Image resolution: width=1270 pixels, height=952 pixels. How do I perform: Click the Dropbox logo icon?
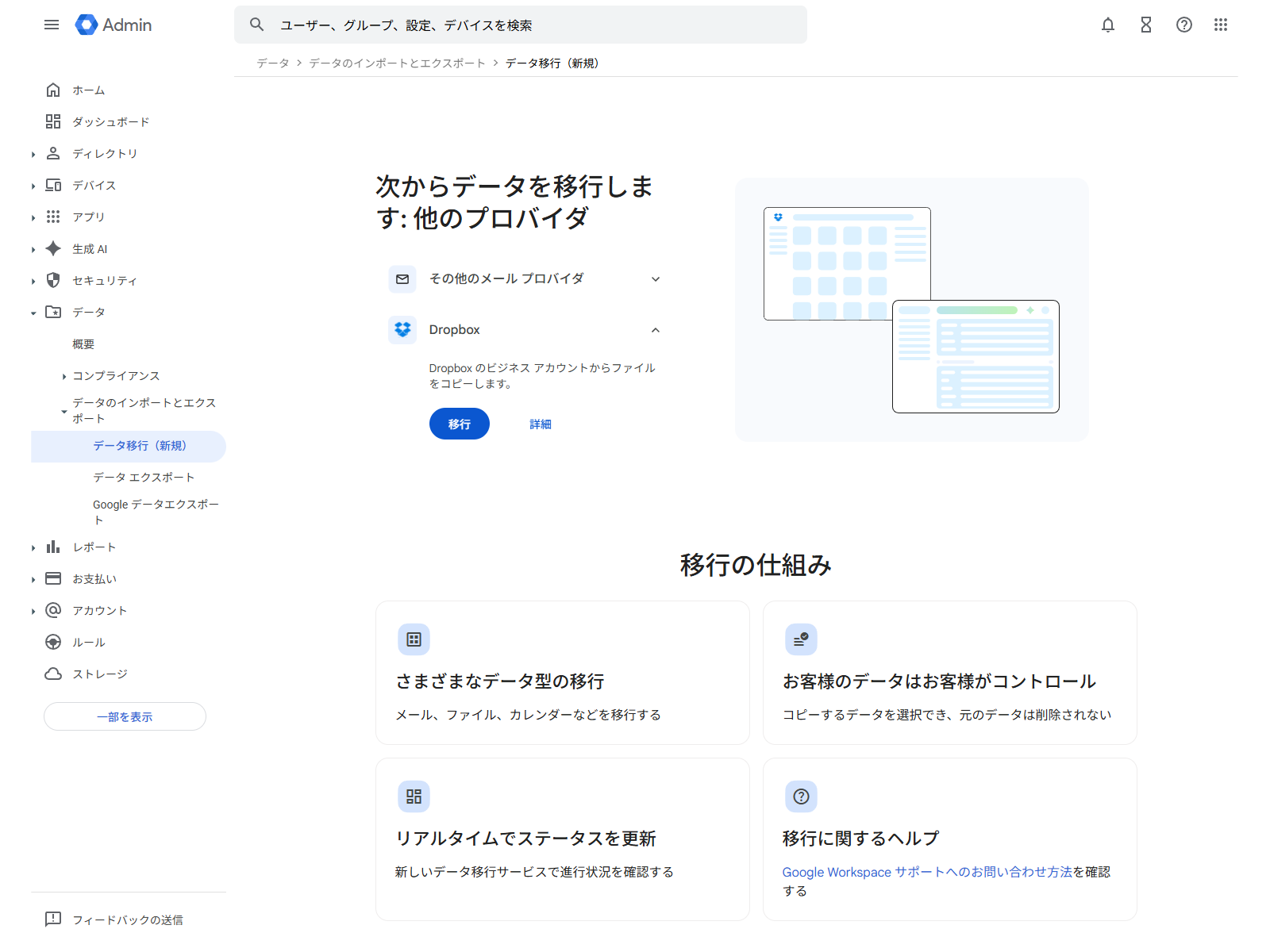pos(402,329)
